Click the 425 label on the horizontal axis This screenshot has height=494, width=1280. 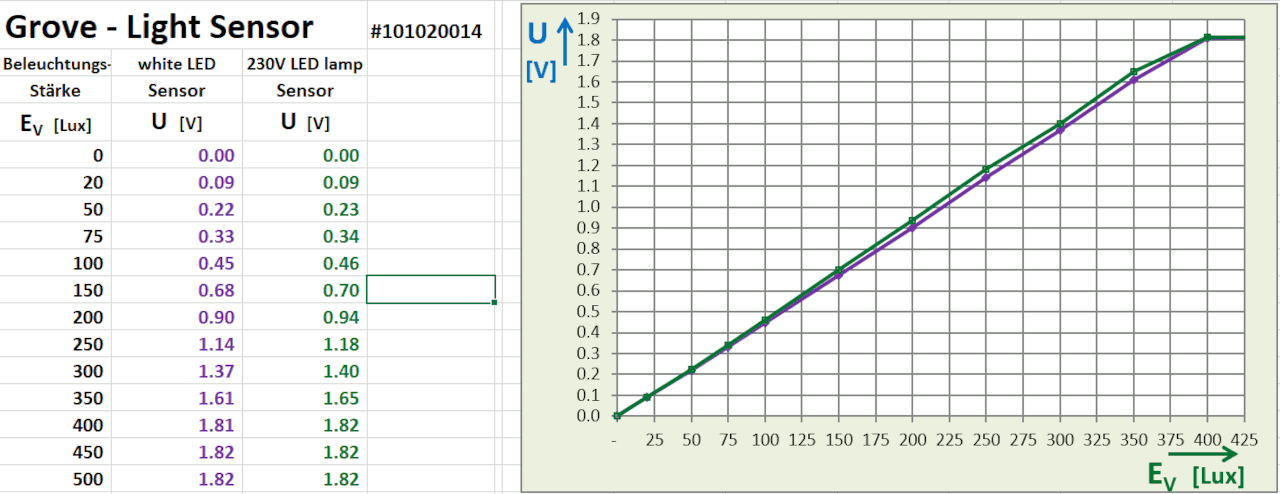click(x=1244, y=438)
